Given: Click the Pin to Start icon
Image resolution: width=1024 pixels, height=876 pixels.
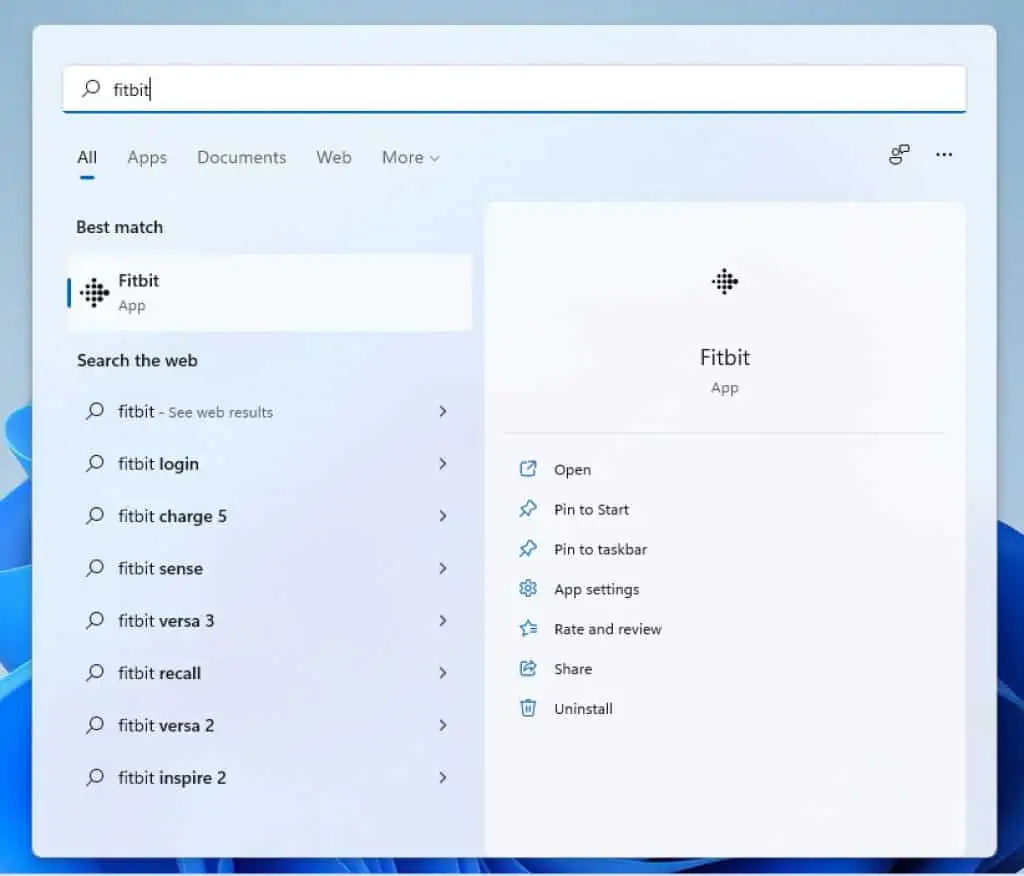Looking at the screenshot, I should pyautogui.click(x=529, y=509).
